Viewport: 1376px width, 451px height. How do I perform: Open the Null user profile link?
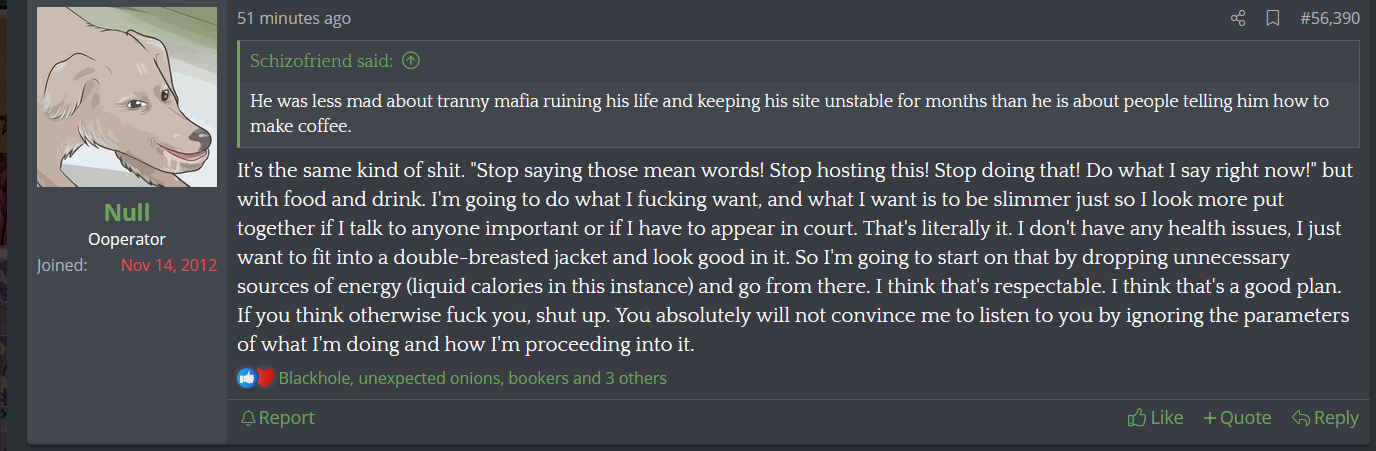(x=127, y=212)
